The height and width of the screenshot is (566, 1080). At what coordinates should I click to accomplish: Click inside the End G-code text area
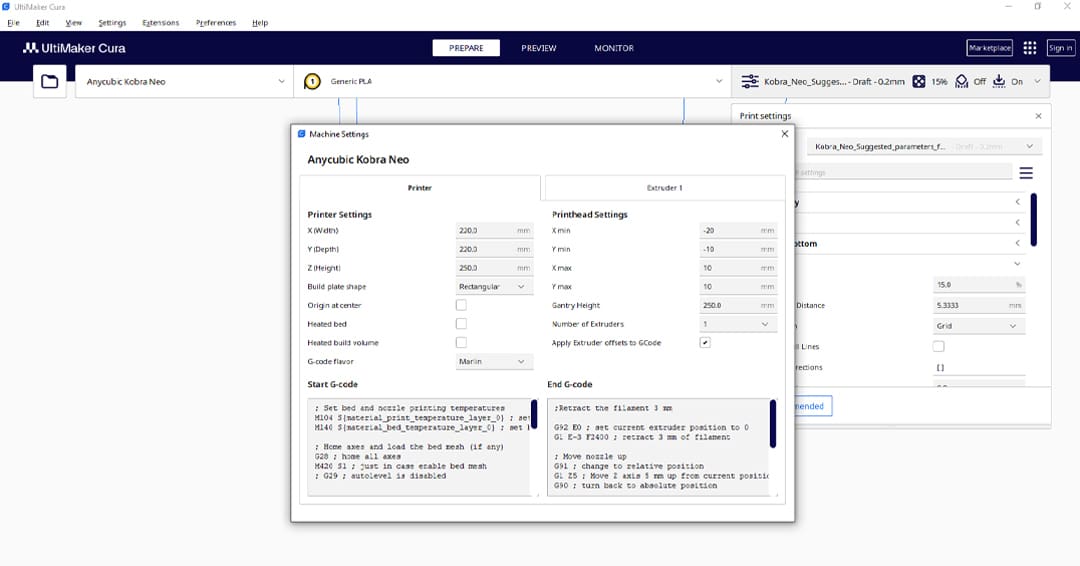[658, 447]
